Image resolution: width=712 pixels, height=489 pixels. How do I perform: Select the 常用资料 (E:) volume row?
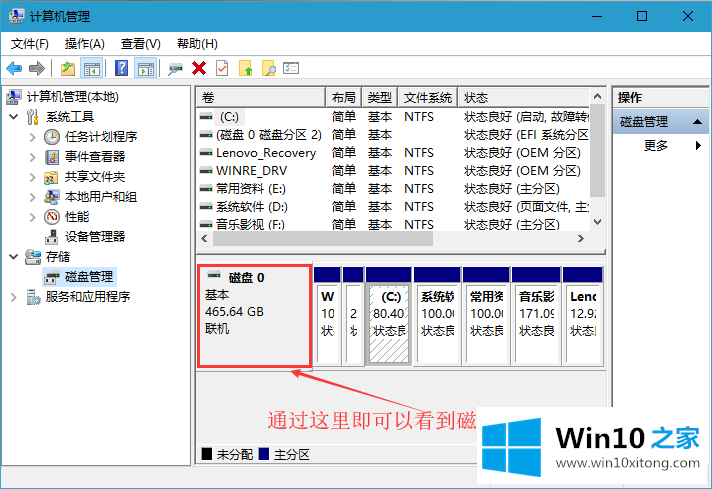pyautogui.click(x=393, y=188)
